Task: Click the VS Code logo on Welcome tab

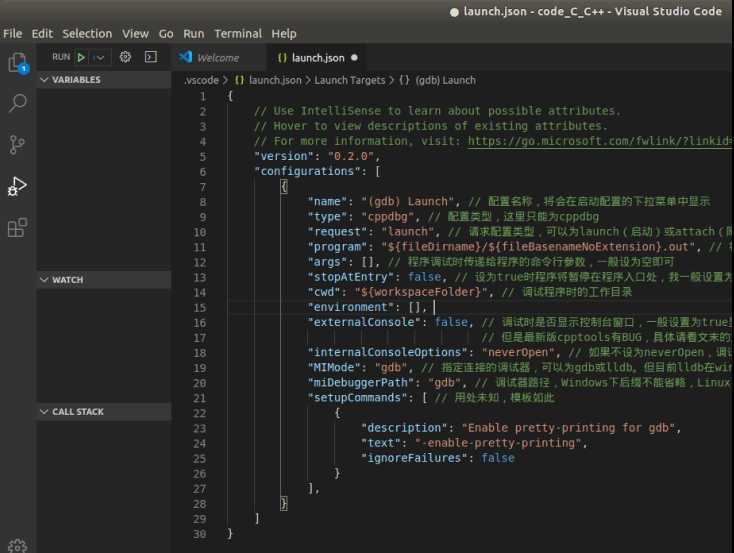Action: pyautogui.click(x=185, y=57)
